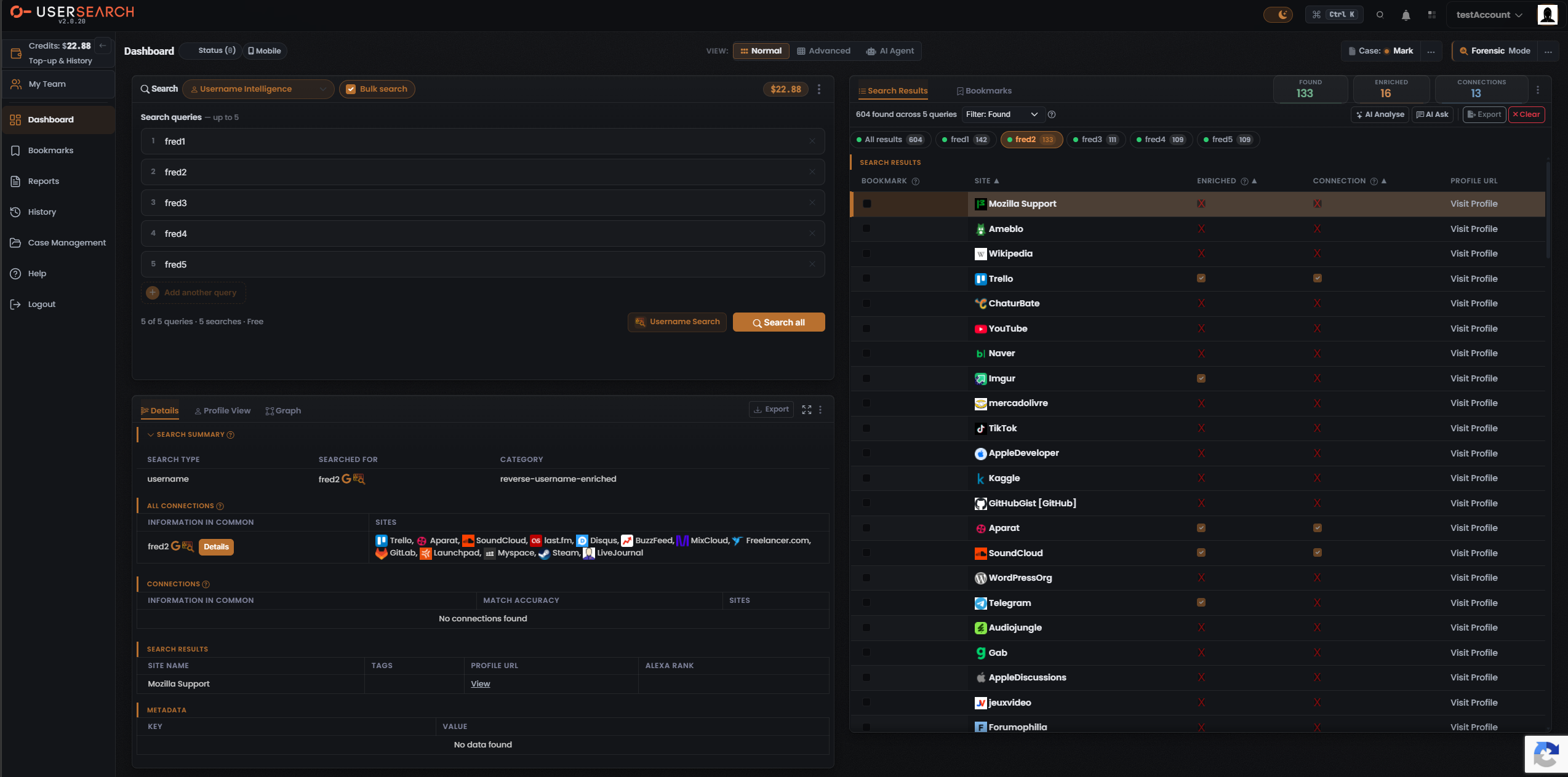Open the Filter: Found dropdown
Viewport: 1568px width, 777px height.
[x=1002, y=114]
